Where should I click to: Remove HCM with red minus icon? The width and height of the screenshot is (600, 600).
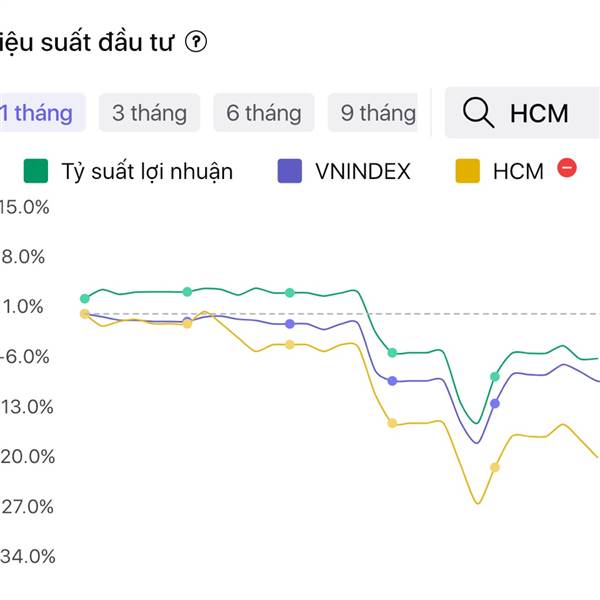[x=567, y=168]
